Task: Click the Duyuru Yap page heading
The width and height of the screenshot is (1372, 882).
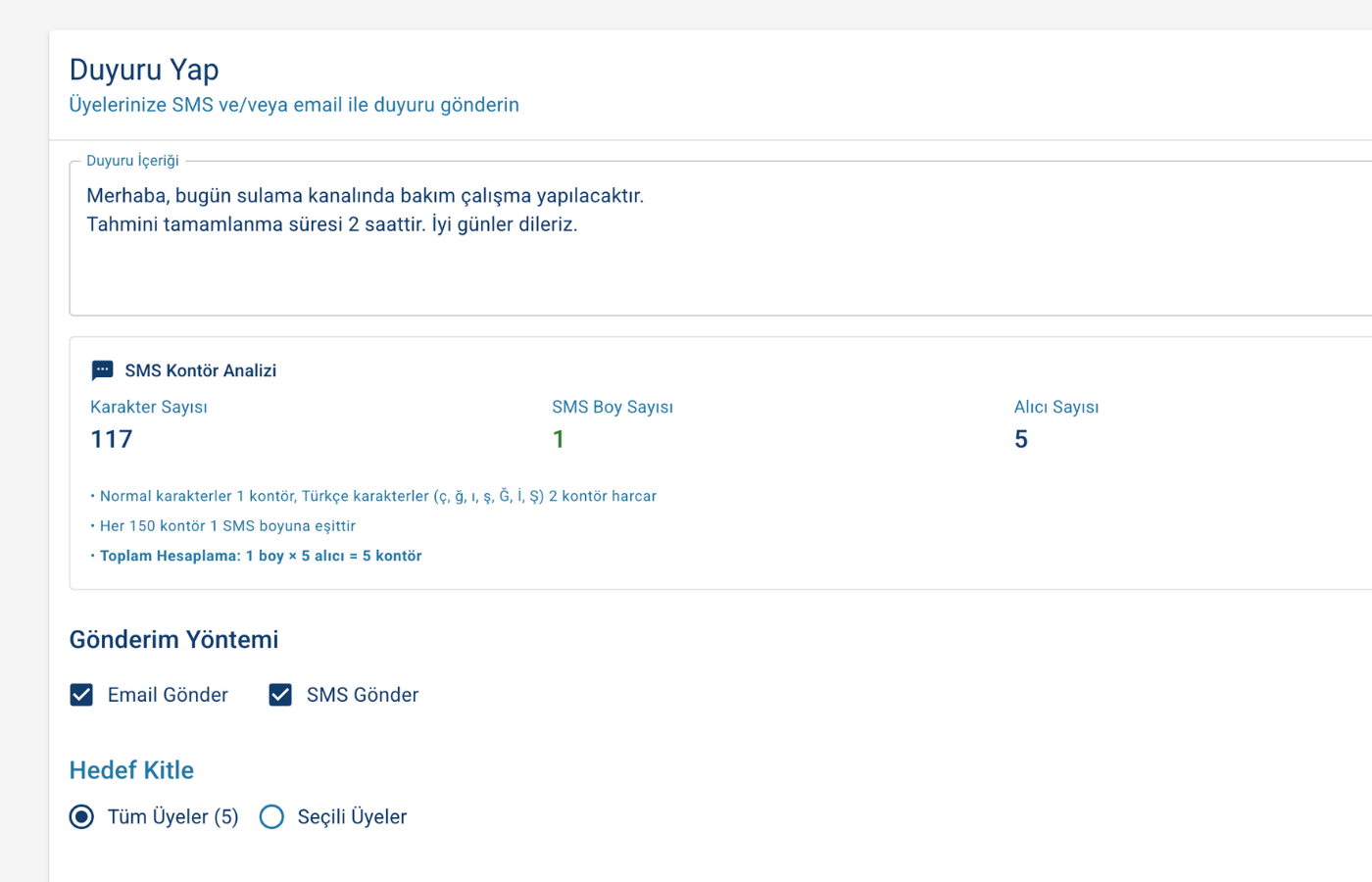Action: 144,70
